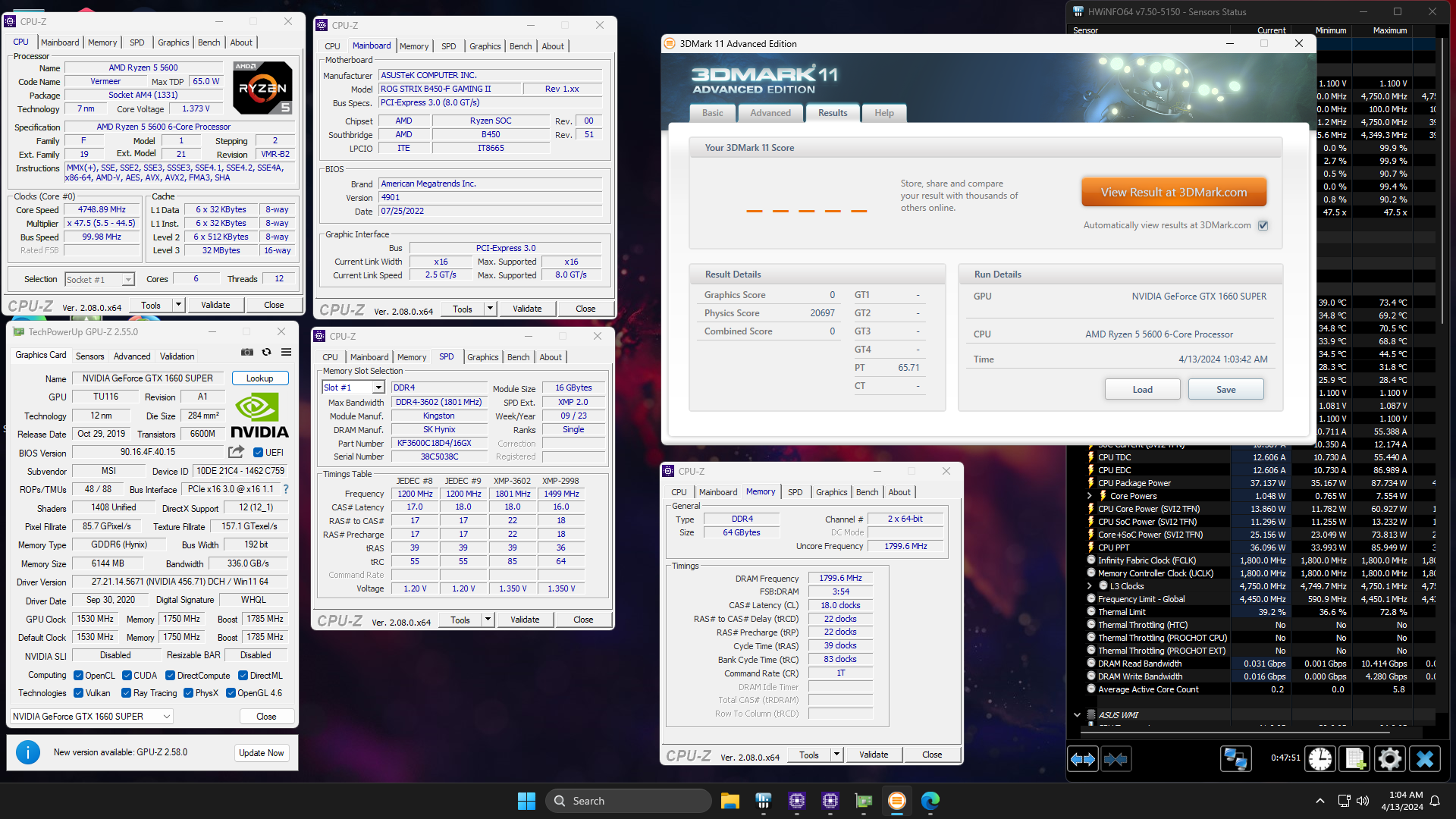
Task: Collapse the ASUS WMI sensor group
Action: click(1077, 715)
